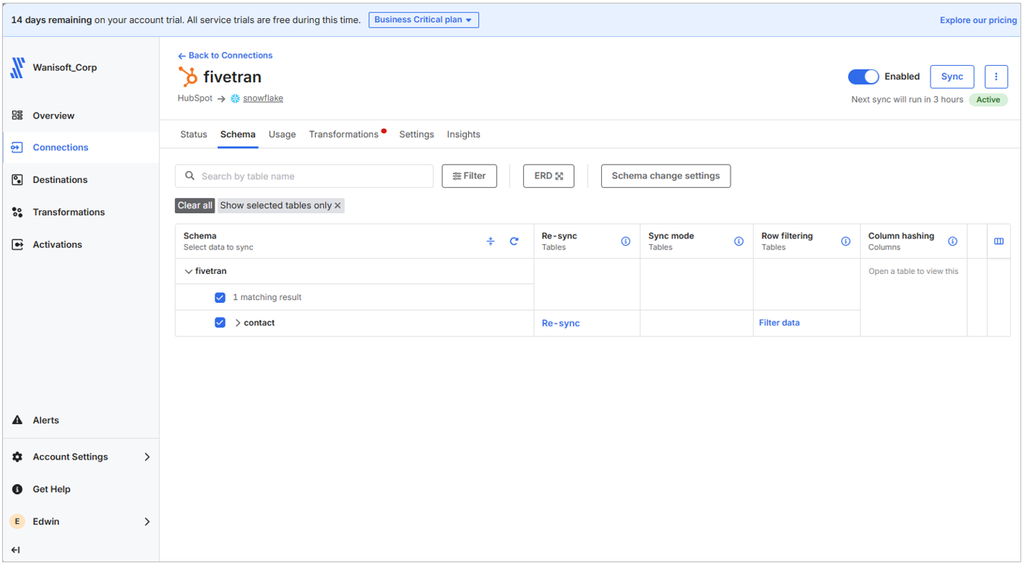Click the Edwin user avatar

17,521
